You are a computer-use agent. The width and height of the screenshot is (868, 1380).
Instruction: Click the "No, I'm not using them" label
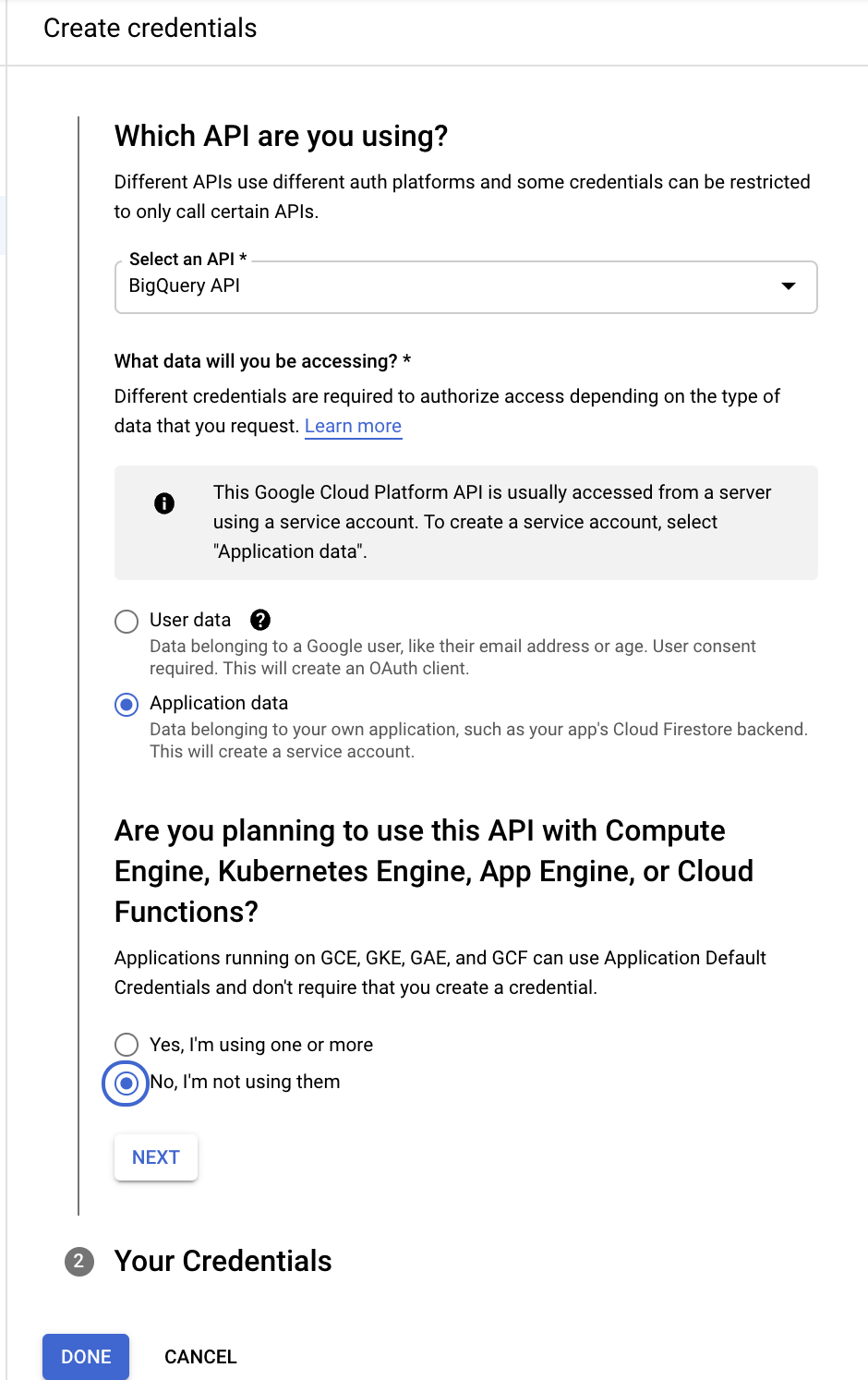(246, 1082)
